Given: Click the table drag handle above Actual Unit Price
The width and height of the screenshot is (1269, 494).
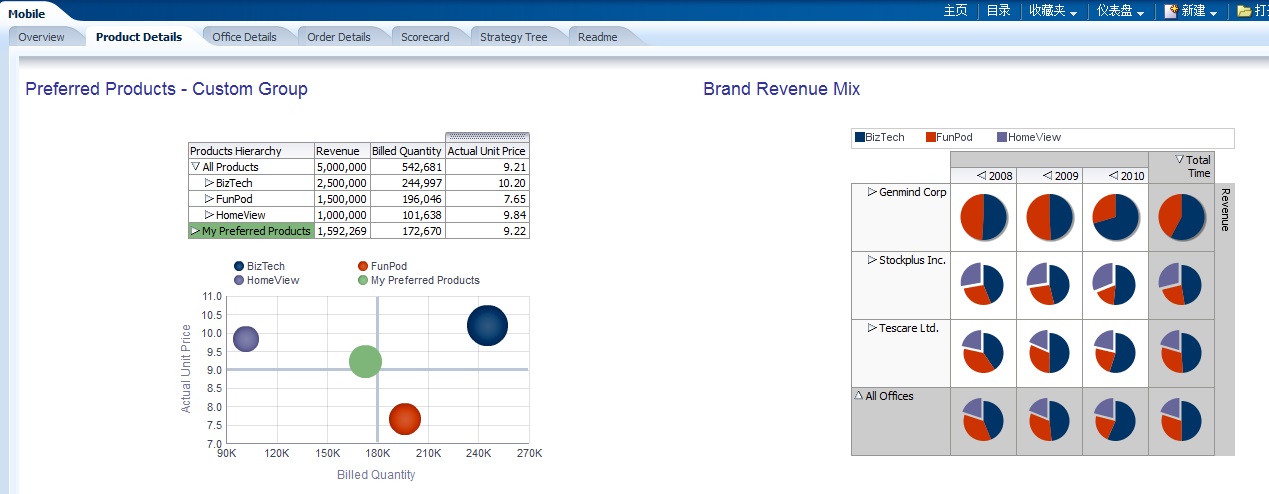Looking at the screenshot, I should coord(487,137).
